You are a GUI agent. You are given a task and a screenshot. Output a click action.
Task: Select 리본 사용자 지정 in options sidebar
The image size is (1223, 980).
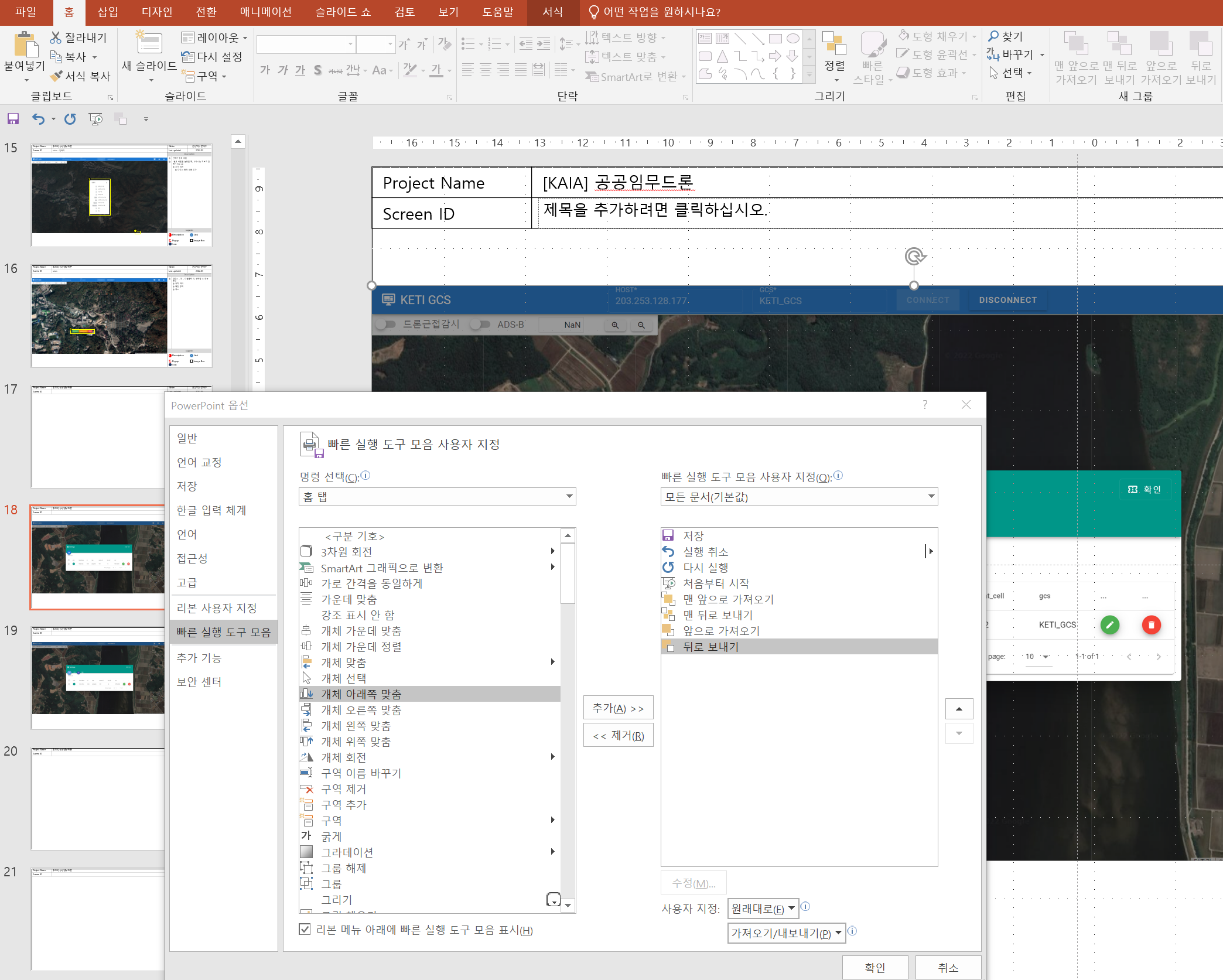point(217,608)
